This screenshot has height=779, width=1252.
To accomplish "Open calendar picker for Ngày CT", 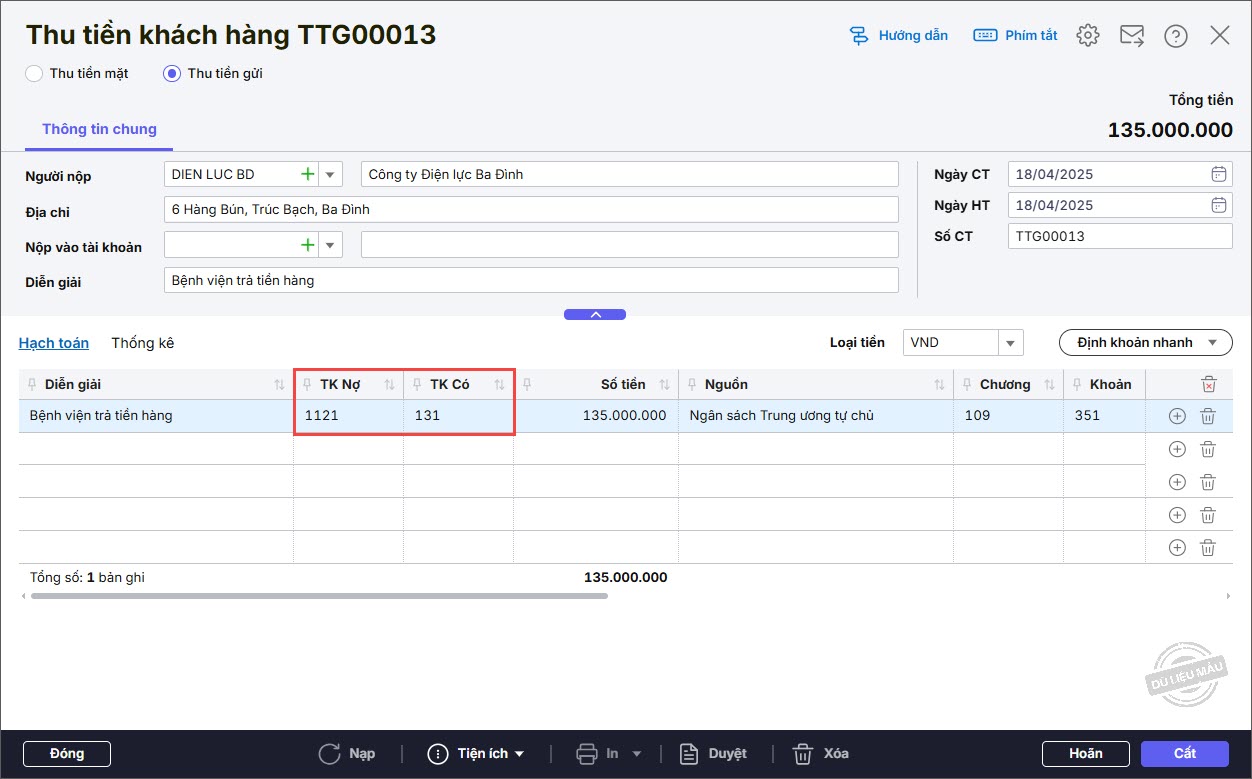I will click(x=1218, y=174).
